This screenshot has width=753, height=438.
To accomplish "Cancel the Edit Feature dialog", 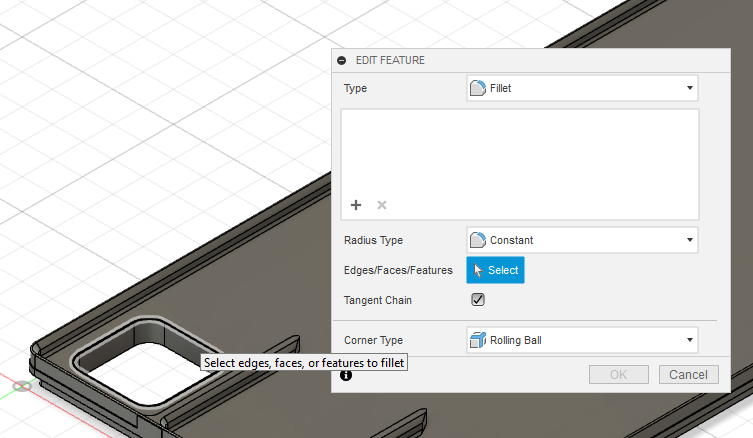I will pos(689,375).
